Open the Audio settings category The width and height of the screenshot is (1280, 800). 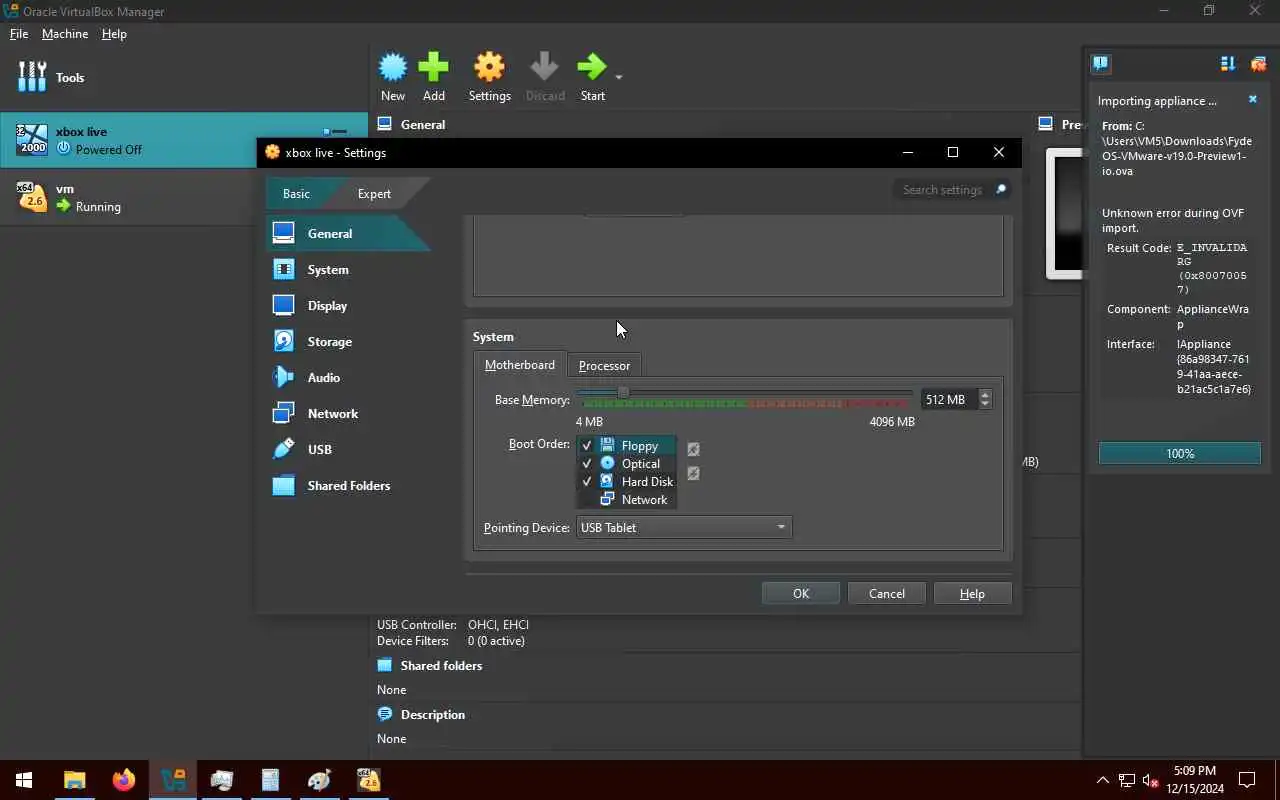(x=347, y=377)
